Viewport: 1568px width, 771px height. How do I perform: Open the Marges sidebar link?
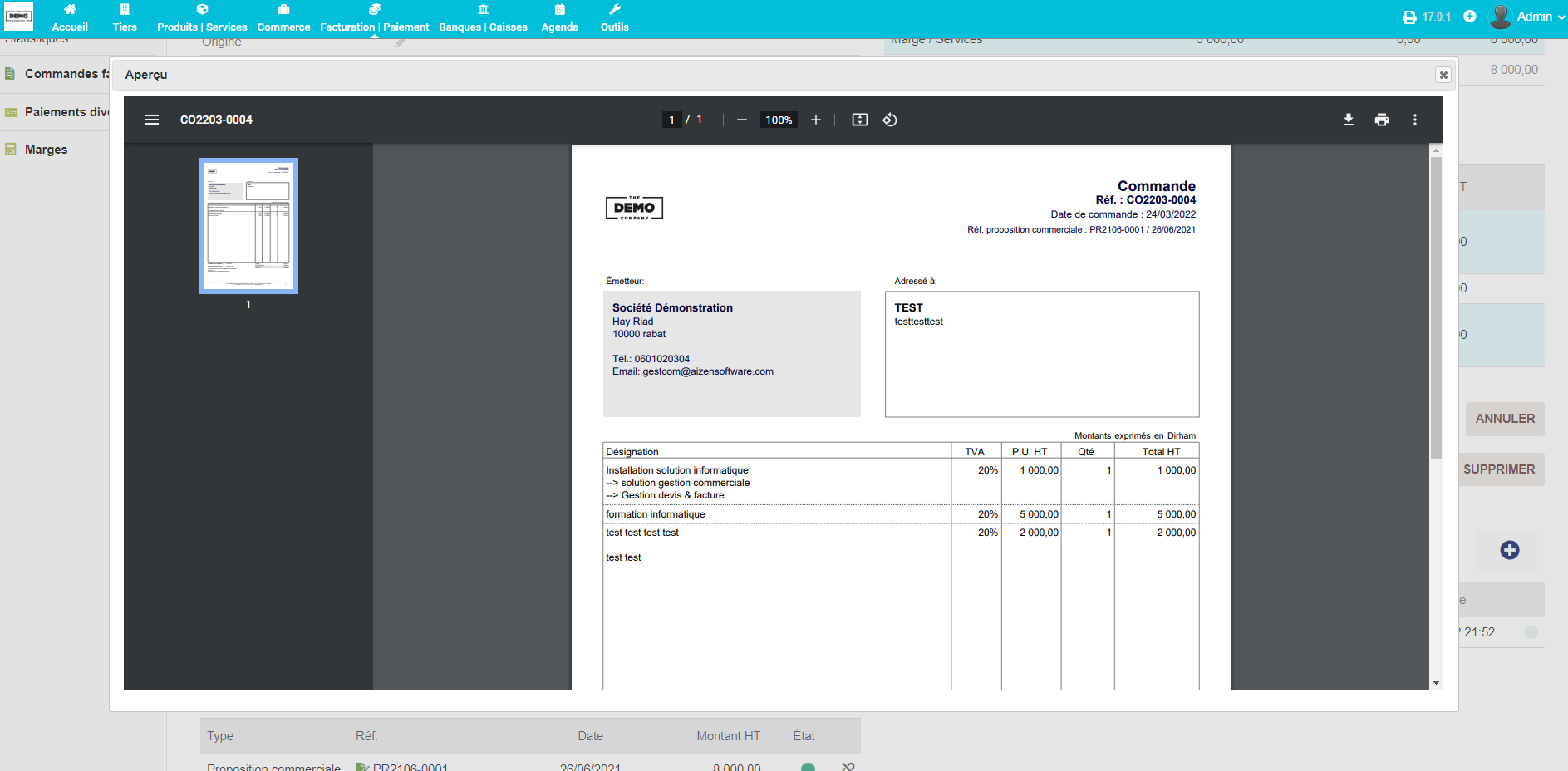pos(46,150)
